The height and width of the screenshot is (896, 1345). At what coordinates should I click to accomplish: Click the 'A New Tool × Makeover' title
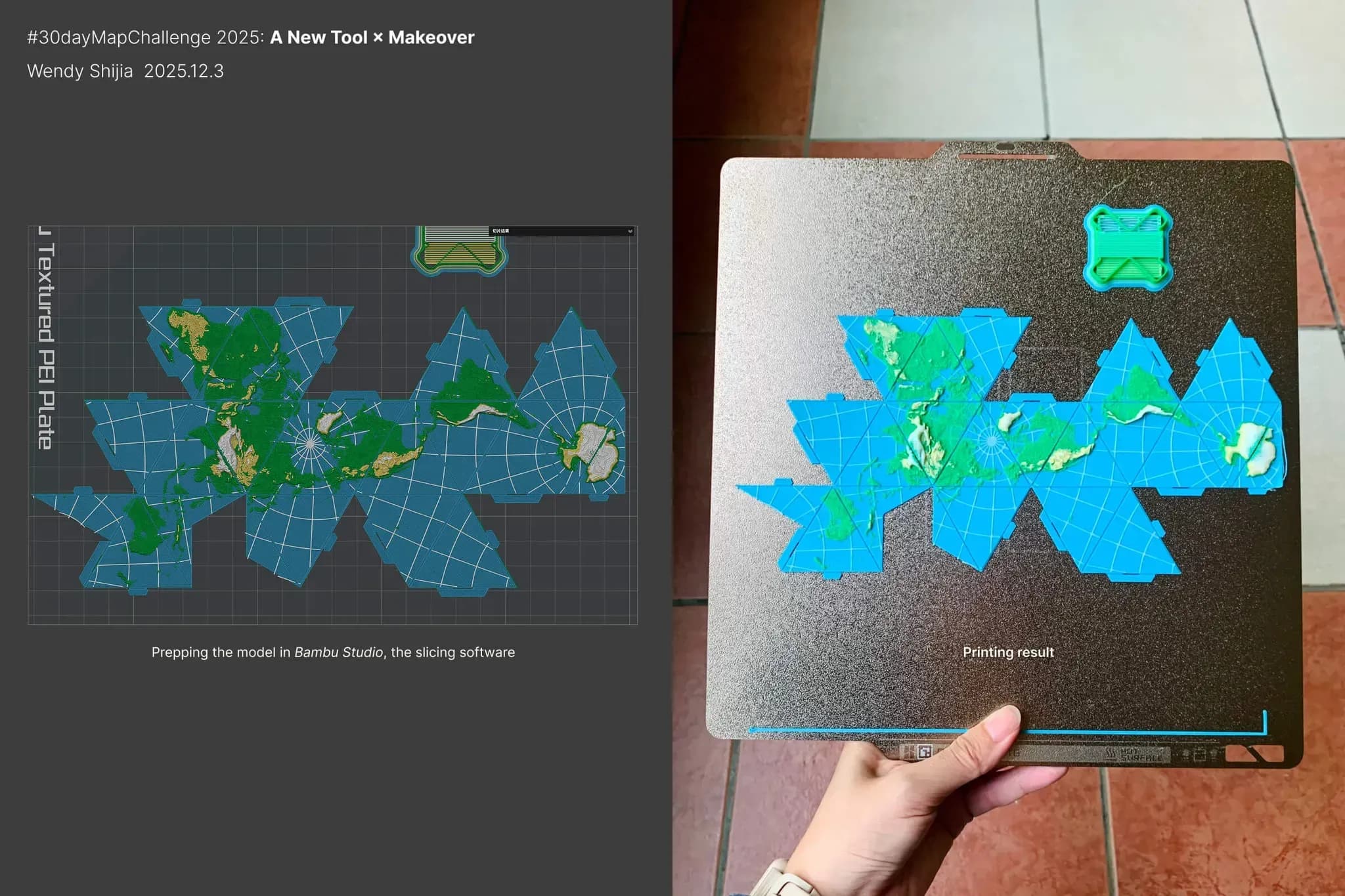click(372, 37)
